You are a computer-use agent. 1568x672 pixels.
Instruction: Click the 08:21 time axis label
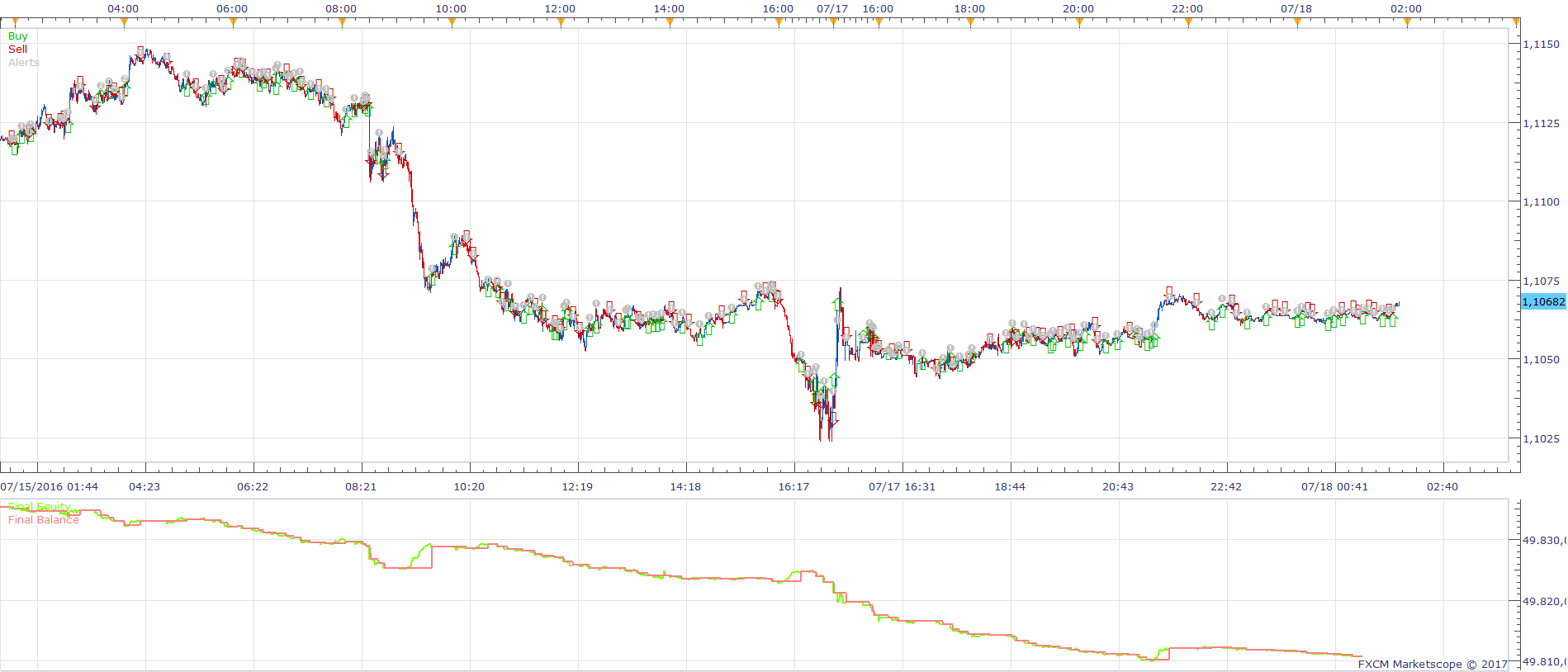click(x=361, y=487)
